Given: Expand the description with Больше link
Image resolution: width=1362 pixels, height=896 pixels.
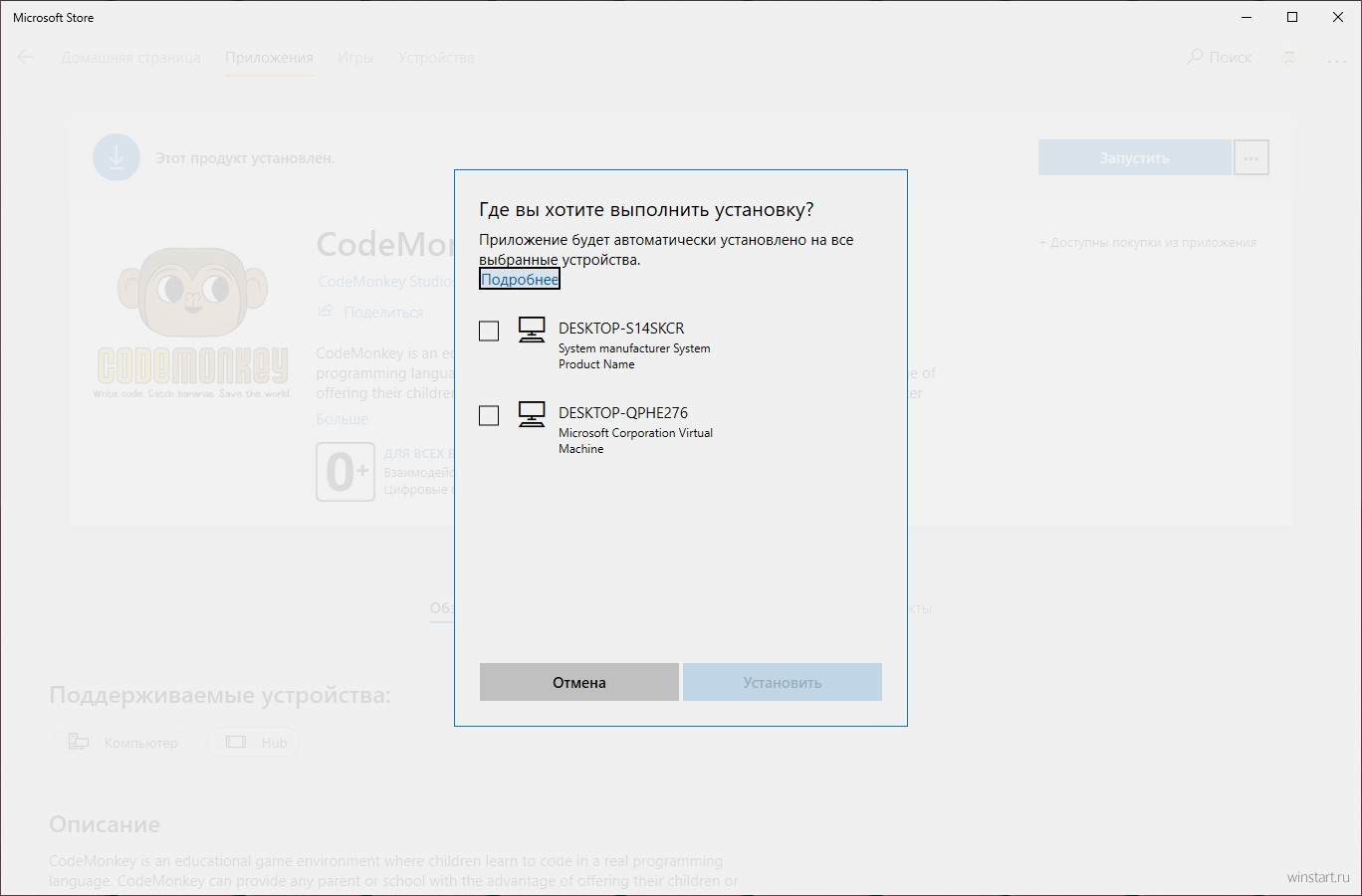Looking at the screenshot, I should point(342,419).
